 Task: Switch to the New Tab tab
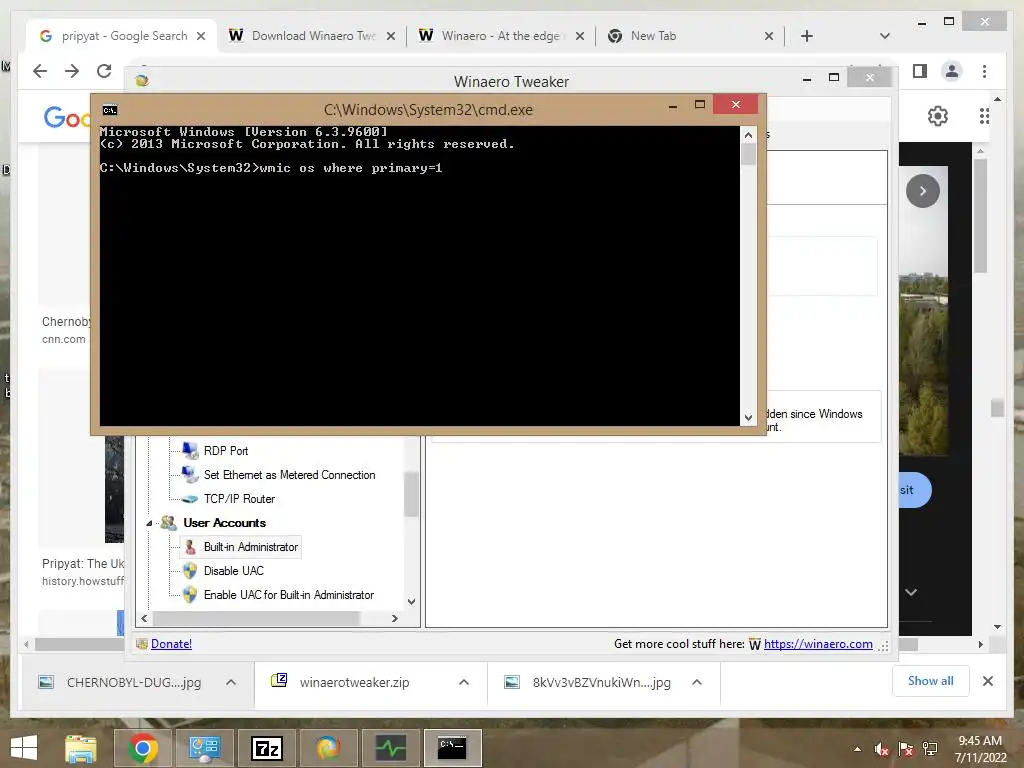pos(690,36)
